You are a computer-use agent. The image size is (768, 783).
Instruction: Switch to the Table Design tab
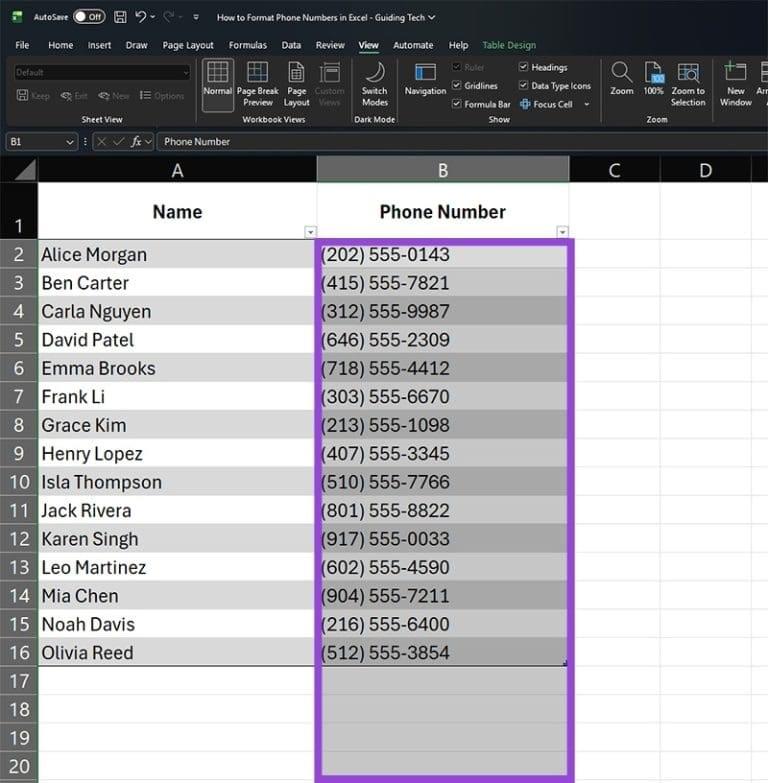pos(509,45)
